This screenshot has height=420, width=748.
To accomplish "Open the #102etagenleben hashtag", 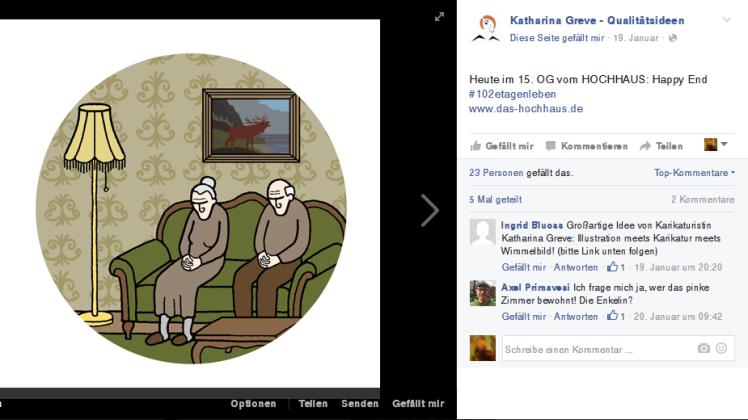I will tap(512, 94).
